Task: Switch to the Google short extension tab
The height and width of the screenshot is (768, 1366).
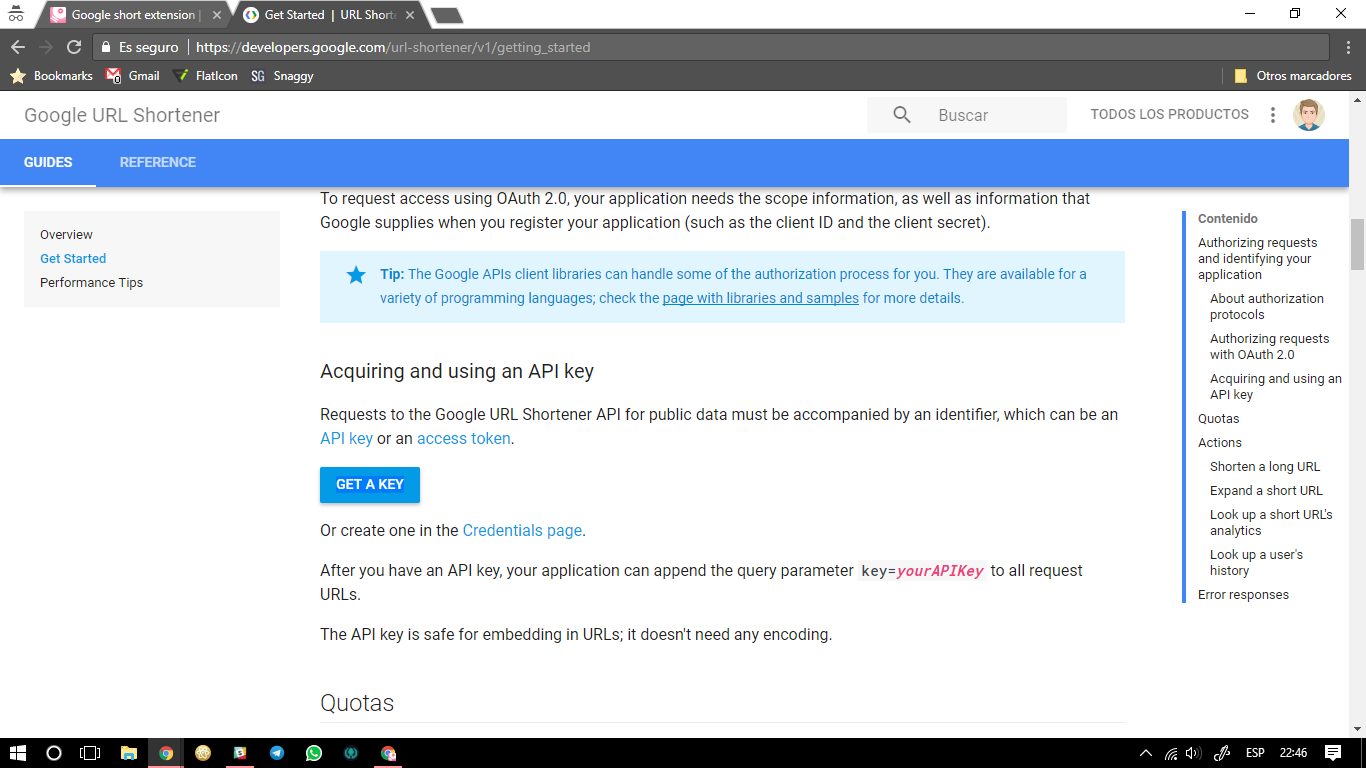Action: [133, 15]
